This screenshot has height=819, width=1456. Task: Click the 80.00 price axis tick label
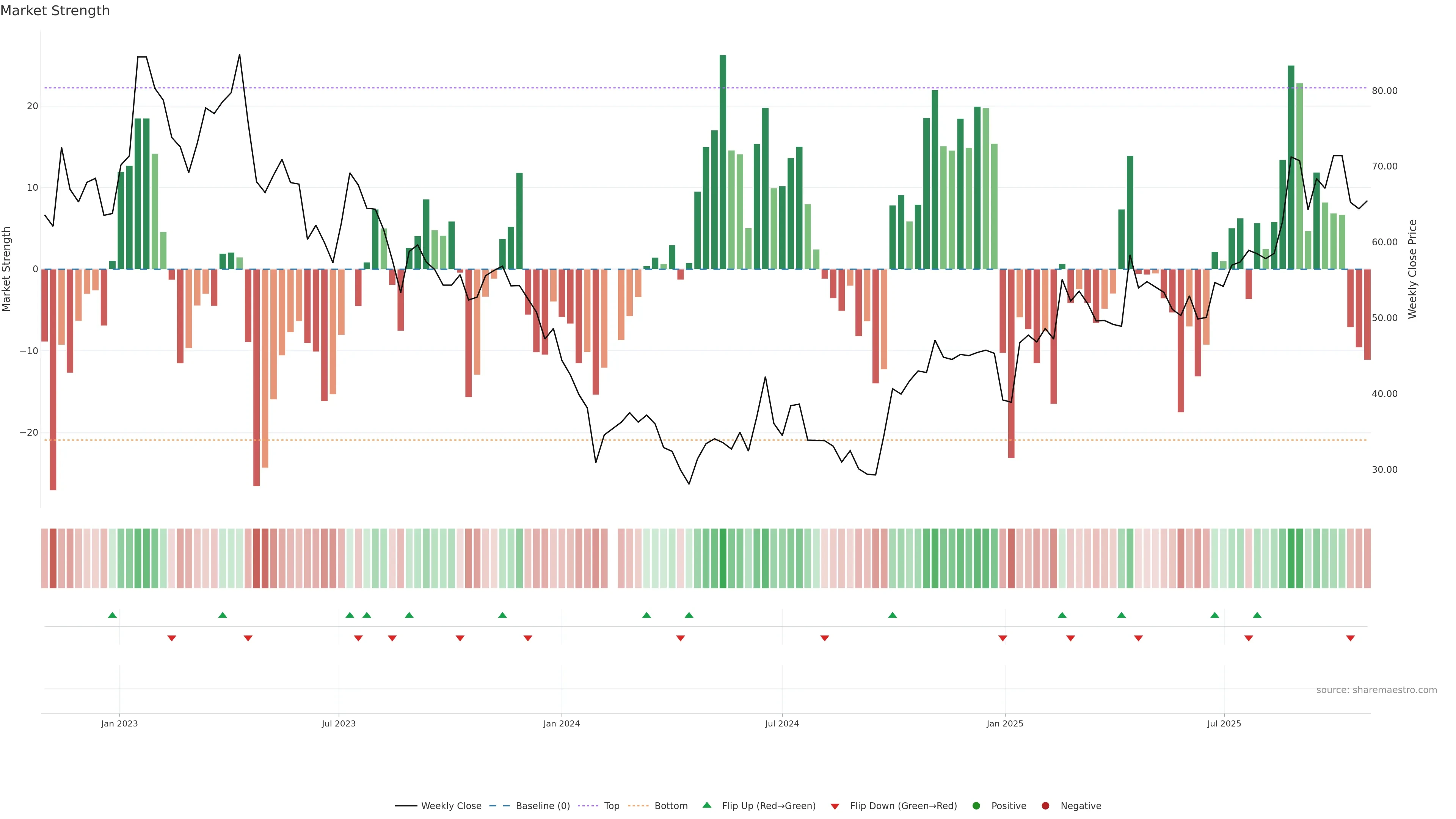click(x=1384, y=91)
